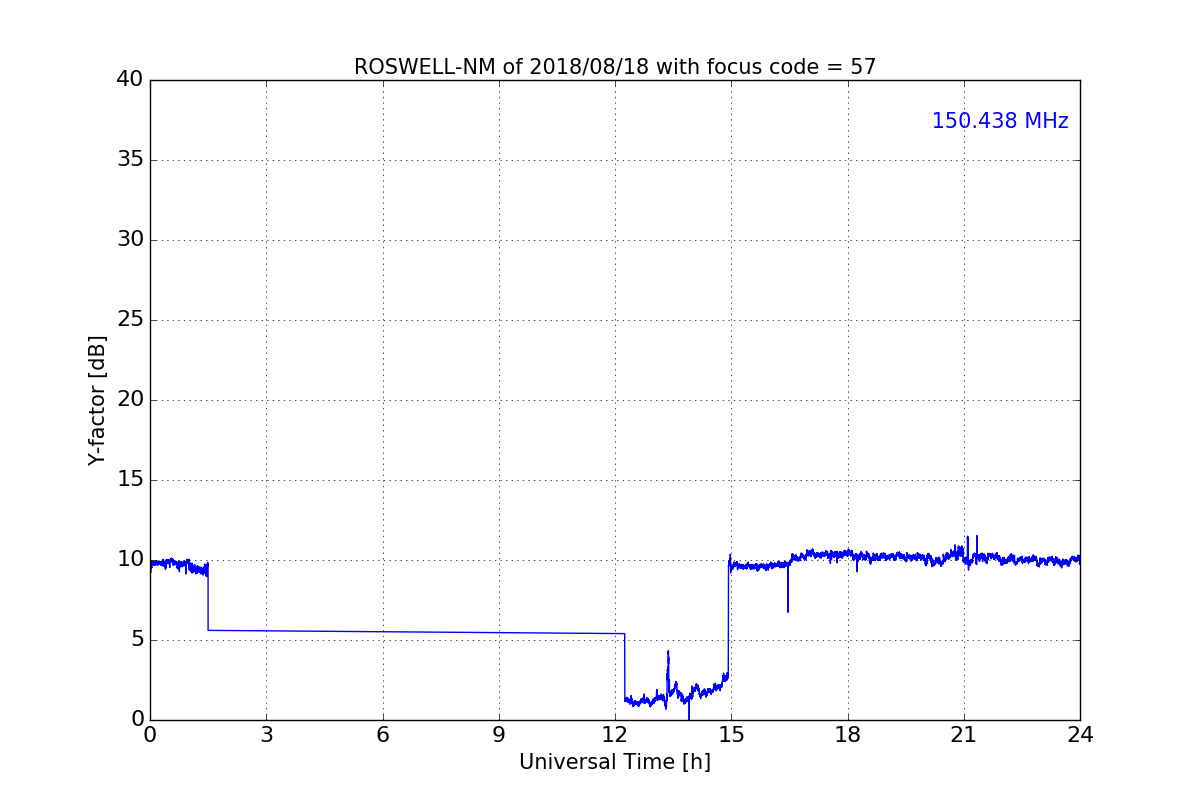Click the "12" x-axis tick label
Viewport: 1200px width, 800px height.
(x=615, y=735)
